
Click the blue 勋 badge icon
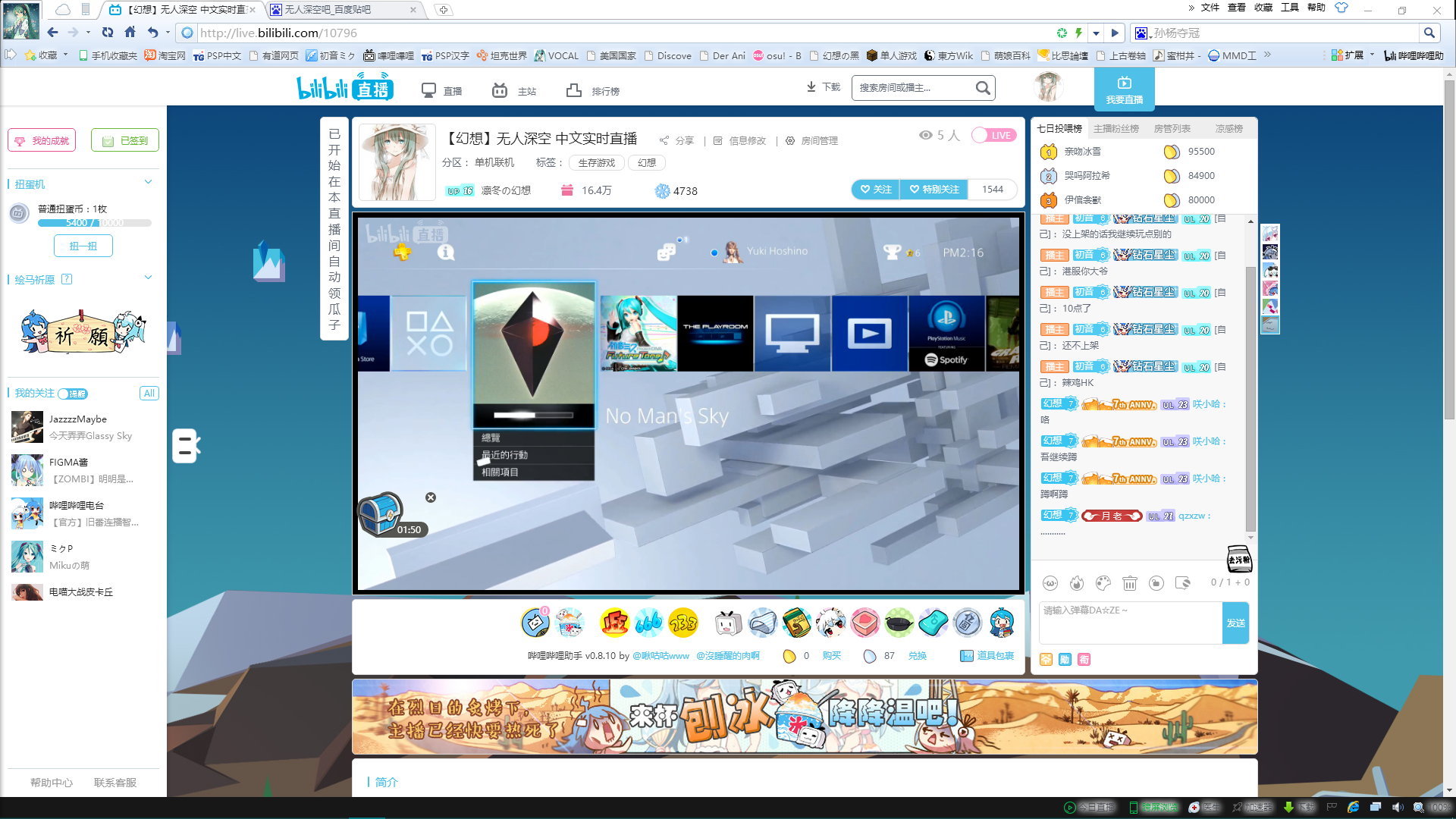1065,660
